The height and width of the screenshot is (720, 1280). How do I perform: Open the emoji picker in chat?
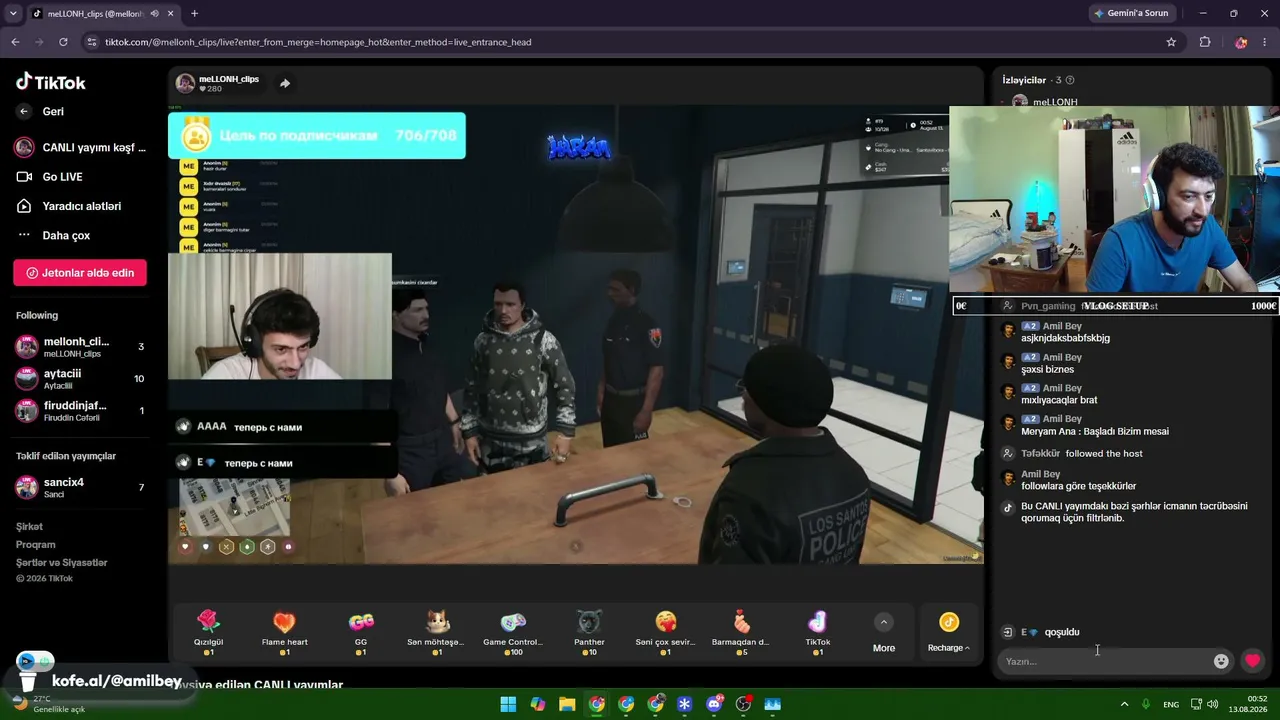click(x=1221, y=661)
